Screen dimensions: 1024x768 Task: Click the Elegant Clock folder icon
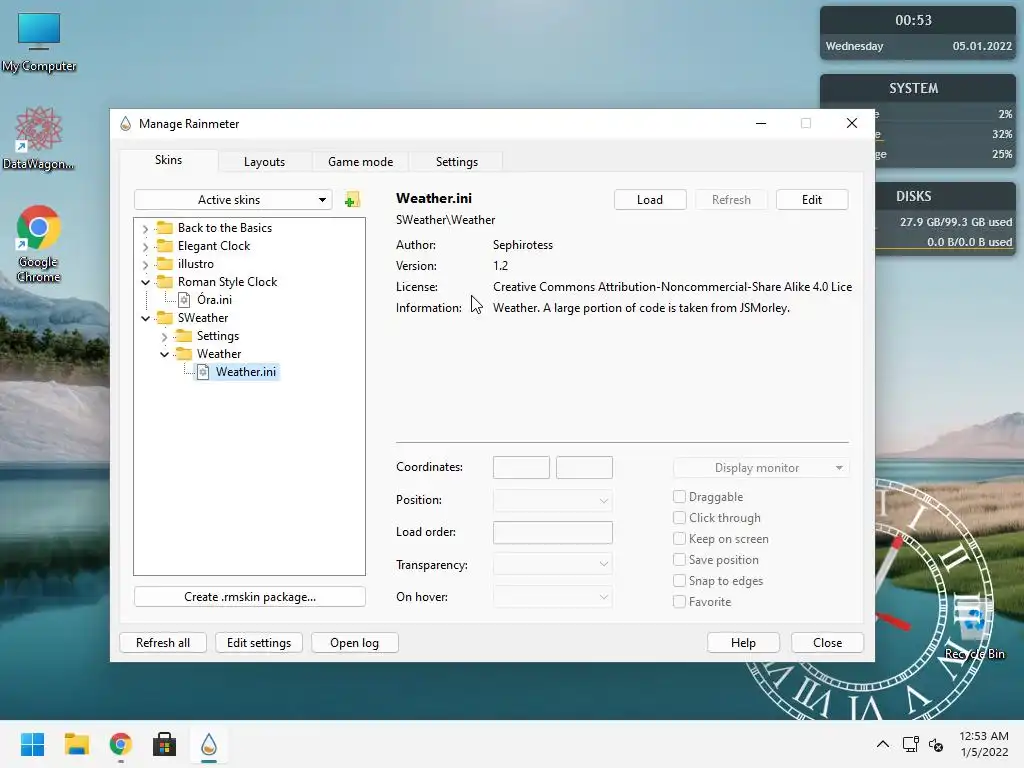[x=165, y=246]
